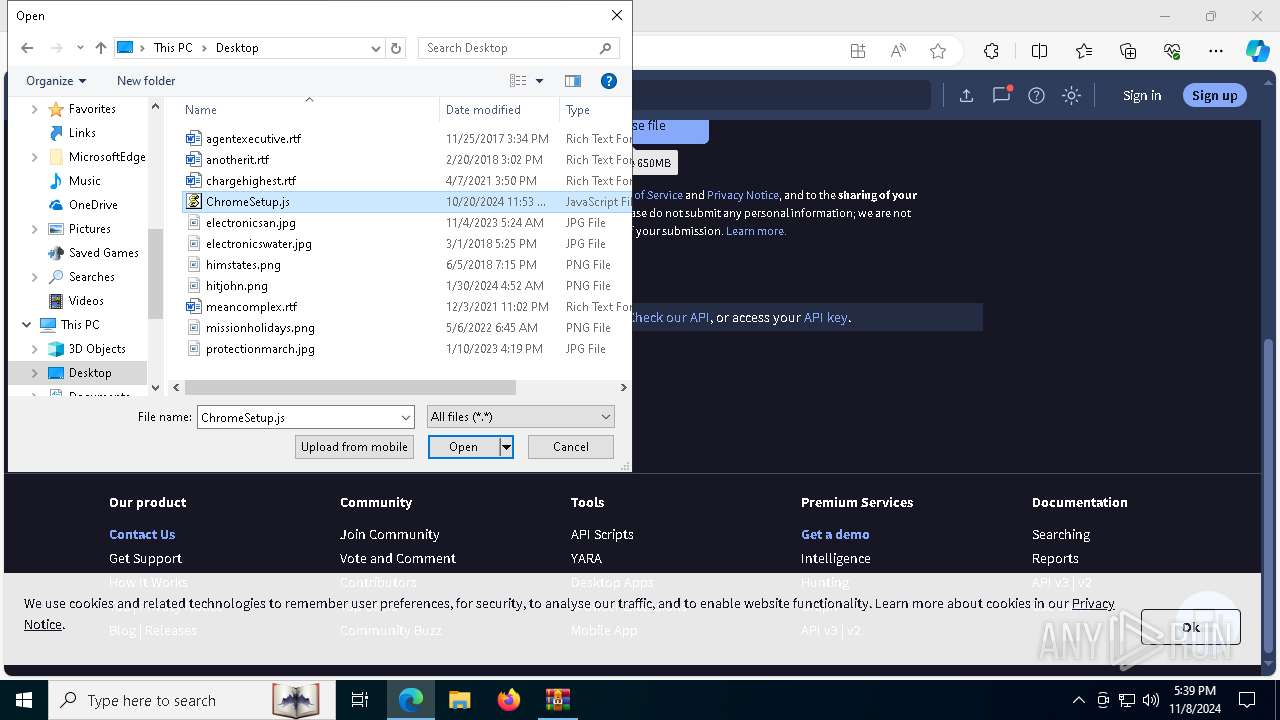This screenshot has width=1280, height=720.
Task: Open Edge favorites star icon
Action: (937, 51)
